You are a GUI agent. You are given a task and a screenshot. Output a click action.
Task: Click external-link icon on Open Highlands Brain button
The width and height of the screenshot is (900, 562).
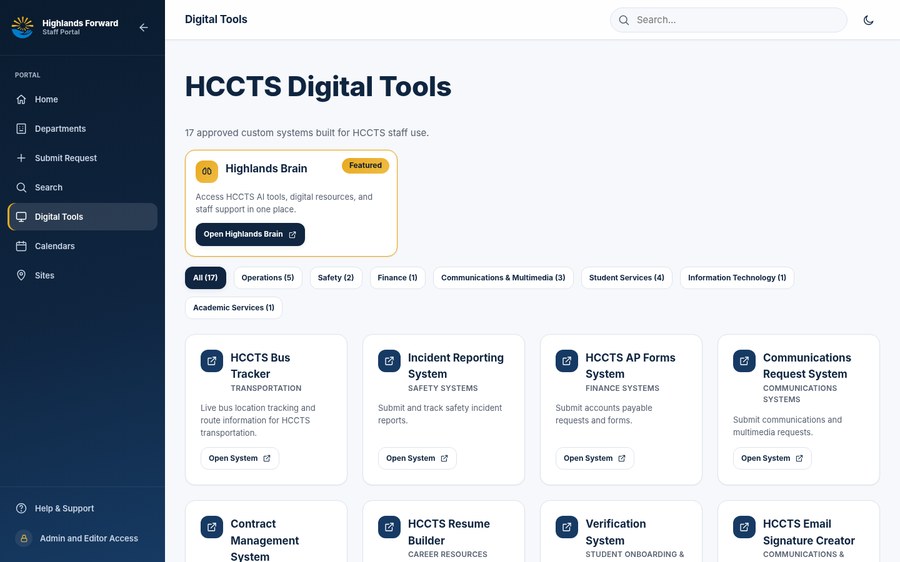point(292,234)
